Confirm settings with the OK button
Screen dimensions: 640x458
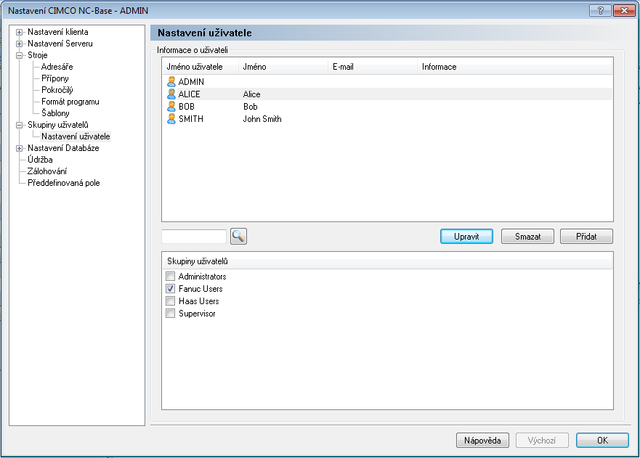602,440
